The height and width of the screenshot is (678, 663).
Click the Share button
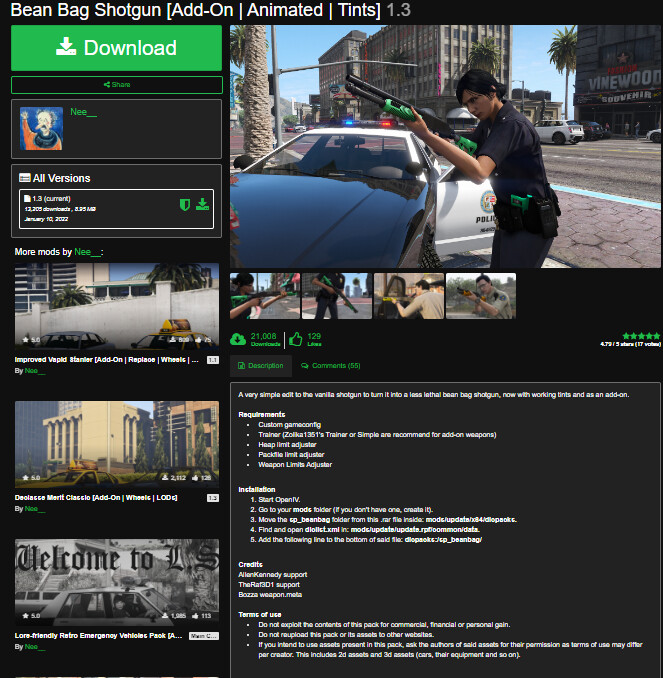coord(117,85)
